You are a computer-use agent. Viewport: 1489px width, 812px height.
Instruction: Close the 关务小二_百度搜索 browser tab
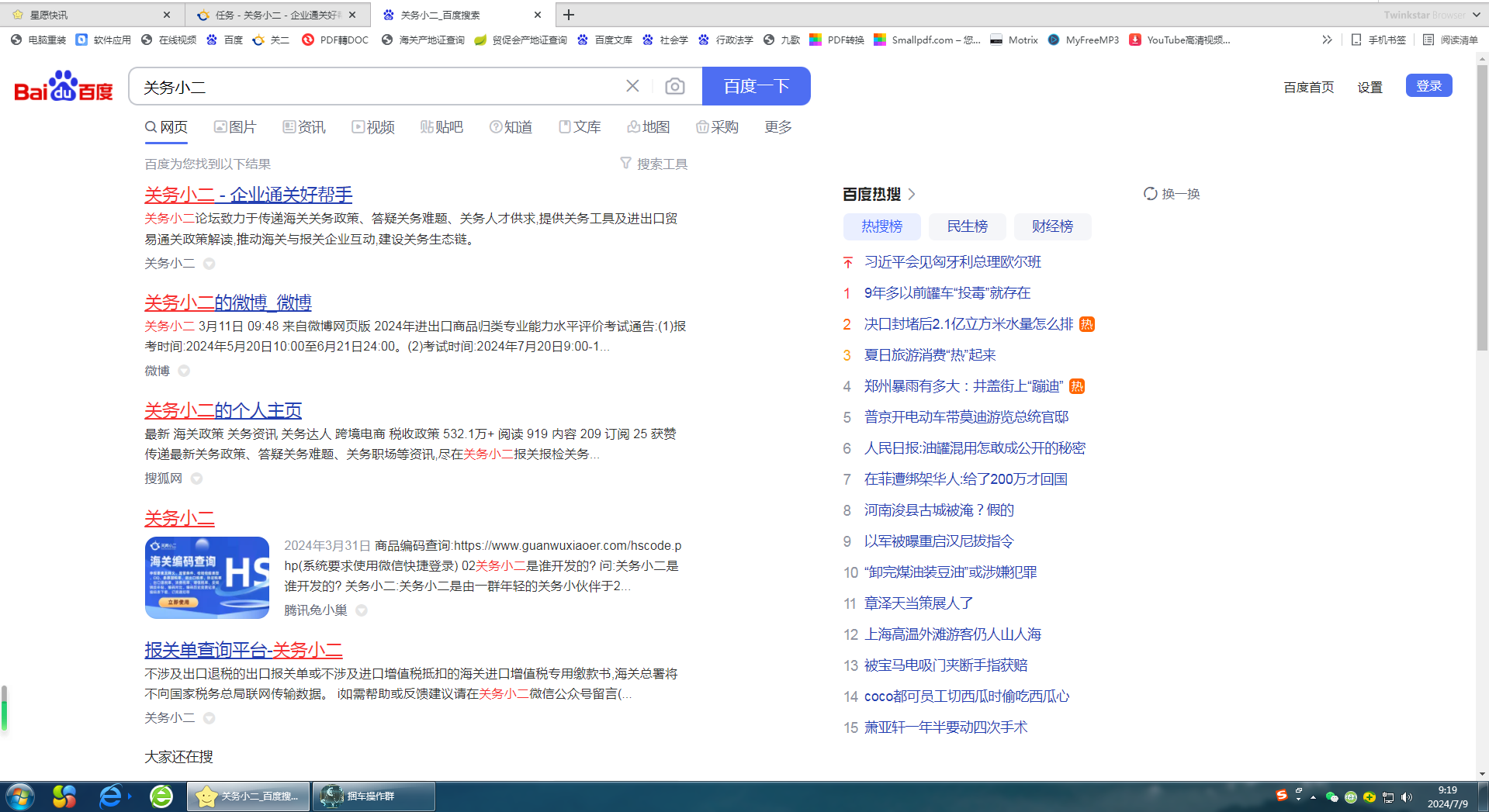click(538, 15)
